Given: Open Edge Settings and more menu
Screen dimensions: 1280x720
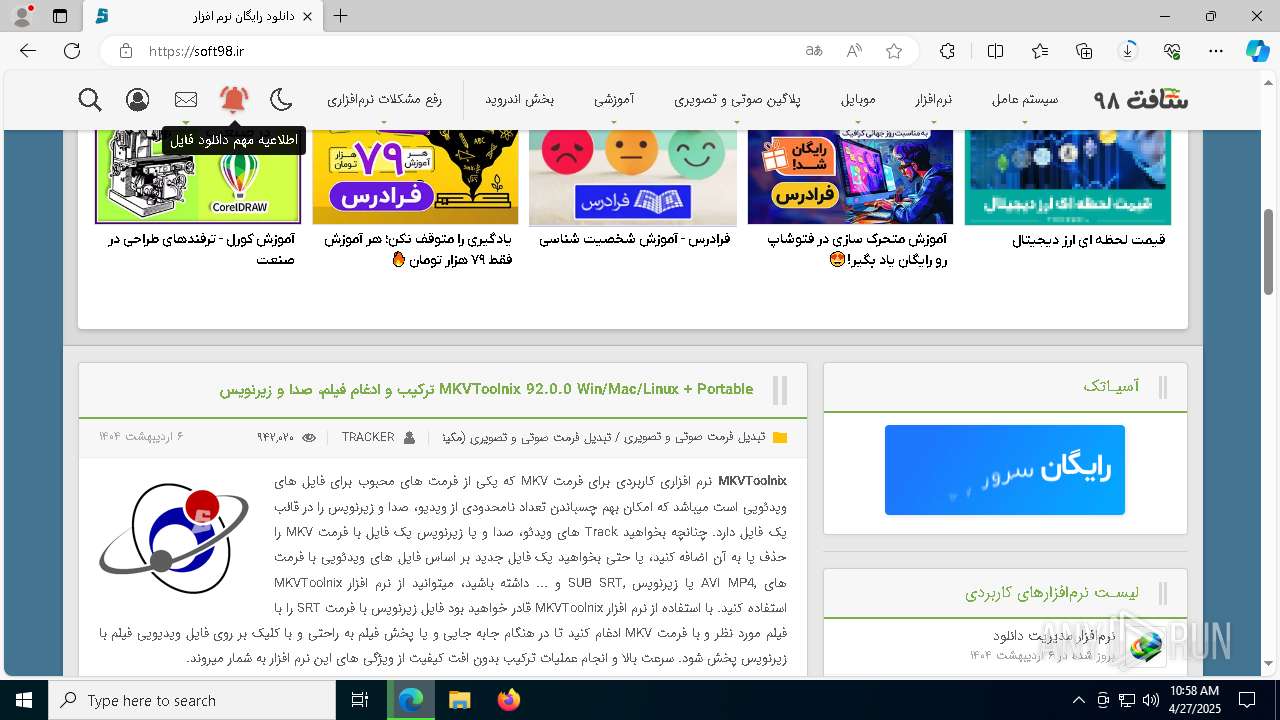Looking at the screenshot, I should coord(1216,51).
